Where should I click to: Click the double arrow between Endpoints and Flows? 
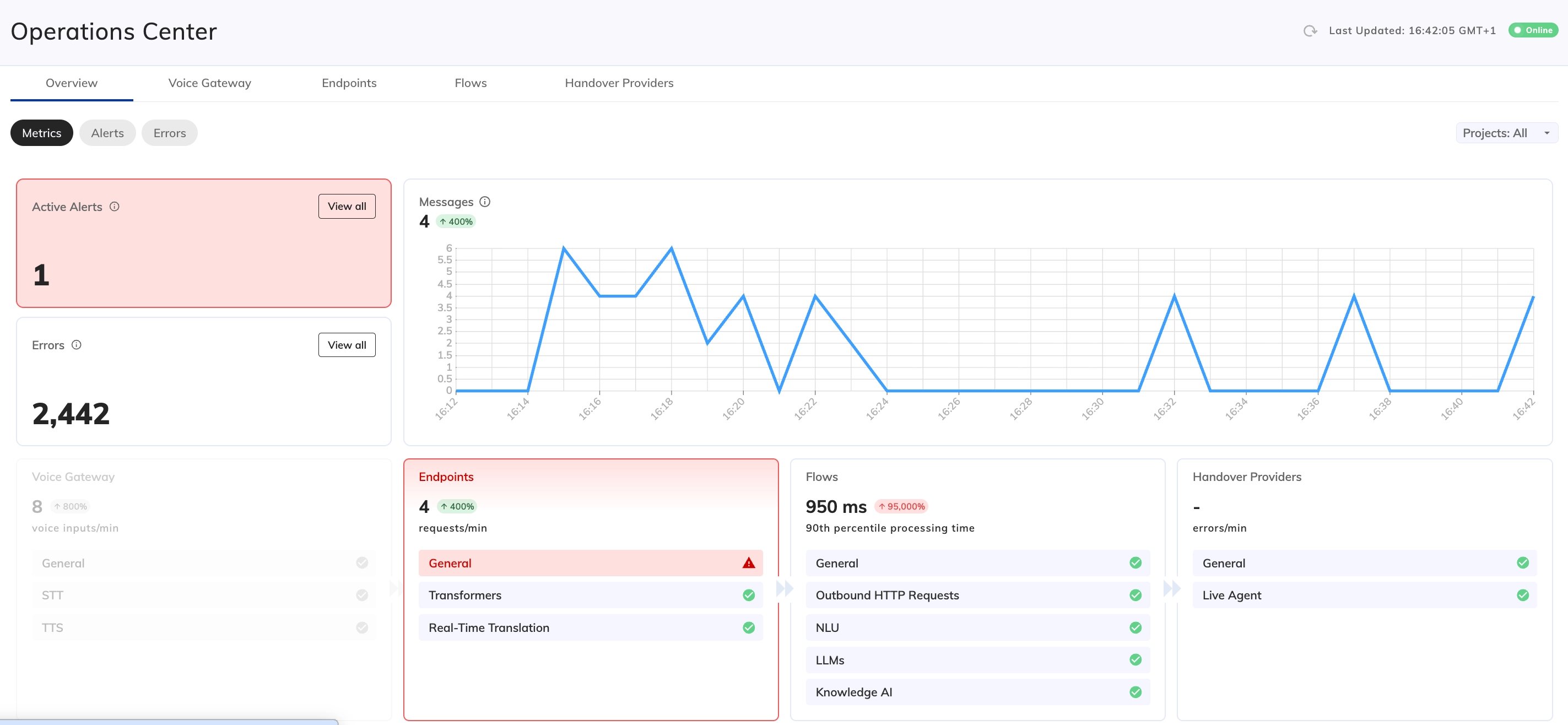pyautogui.click(x=785, y=588)
